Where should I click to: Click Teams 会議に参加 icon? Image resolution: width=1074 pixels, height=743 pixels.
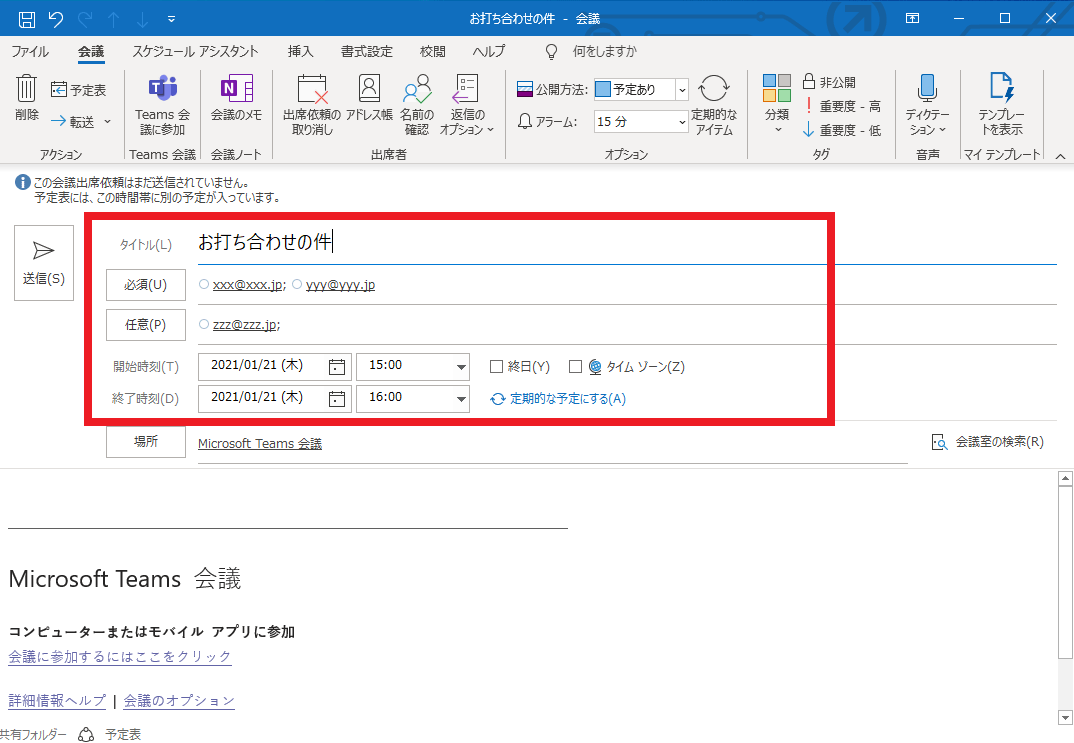point(162,88)
